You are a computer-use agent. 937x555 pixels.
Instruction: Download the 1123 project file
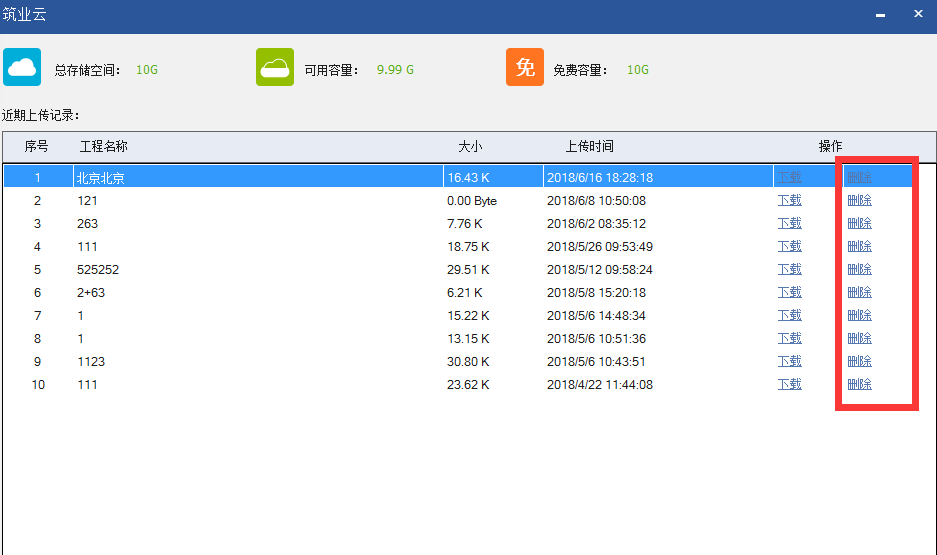(789, 361)
